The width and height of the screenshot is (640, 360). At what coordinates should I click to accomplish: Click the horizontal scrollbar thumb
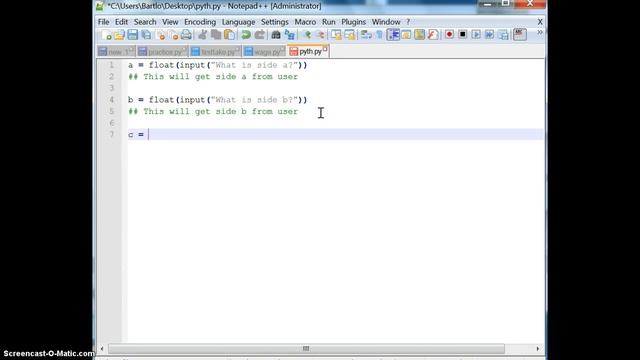point(306,349)
